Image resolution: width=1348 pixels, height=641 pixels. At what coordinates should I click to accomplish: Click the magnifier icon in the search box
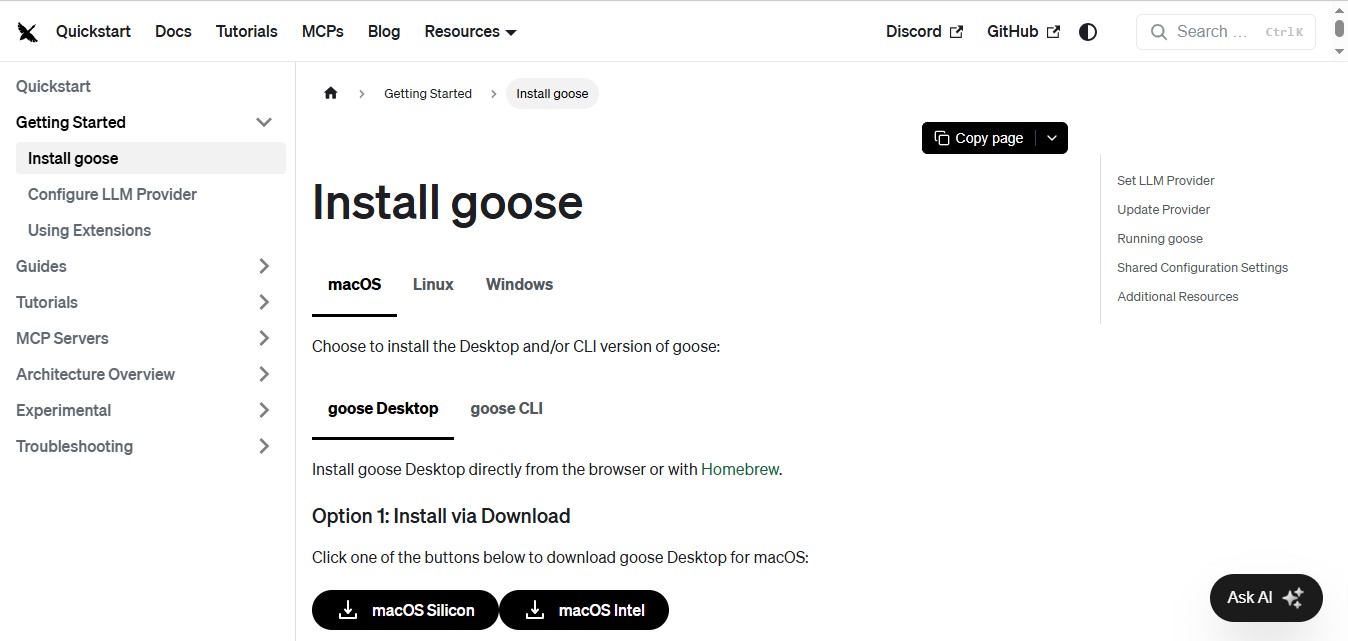click(1158, 31)
